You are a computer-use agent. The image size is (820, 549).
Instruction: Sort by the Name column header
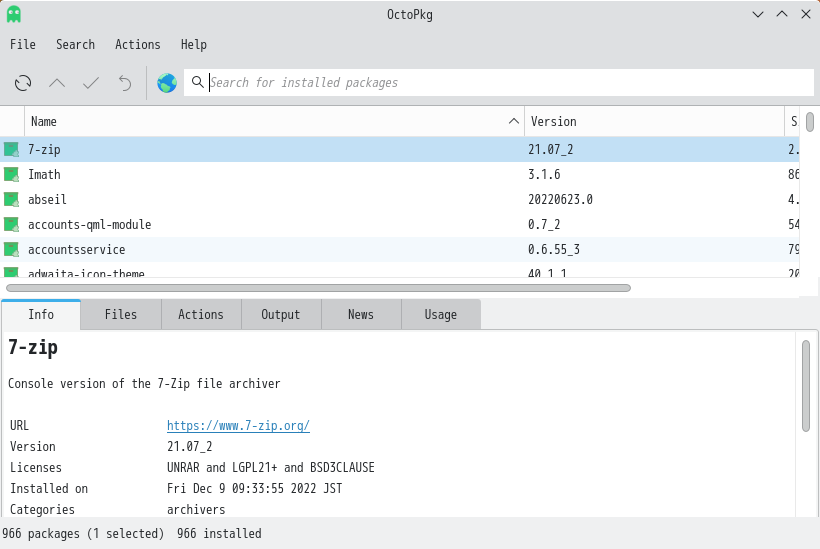[x=274, y=121]
